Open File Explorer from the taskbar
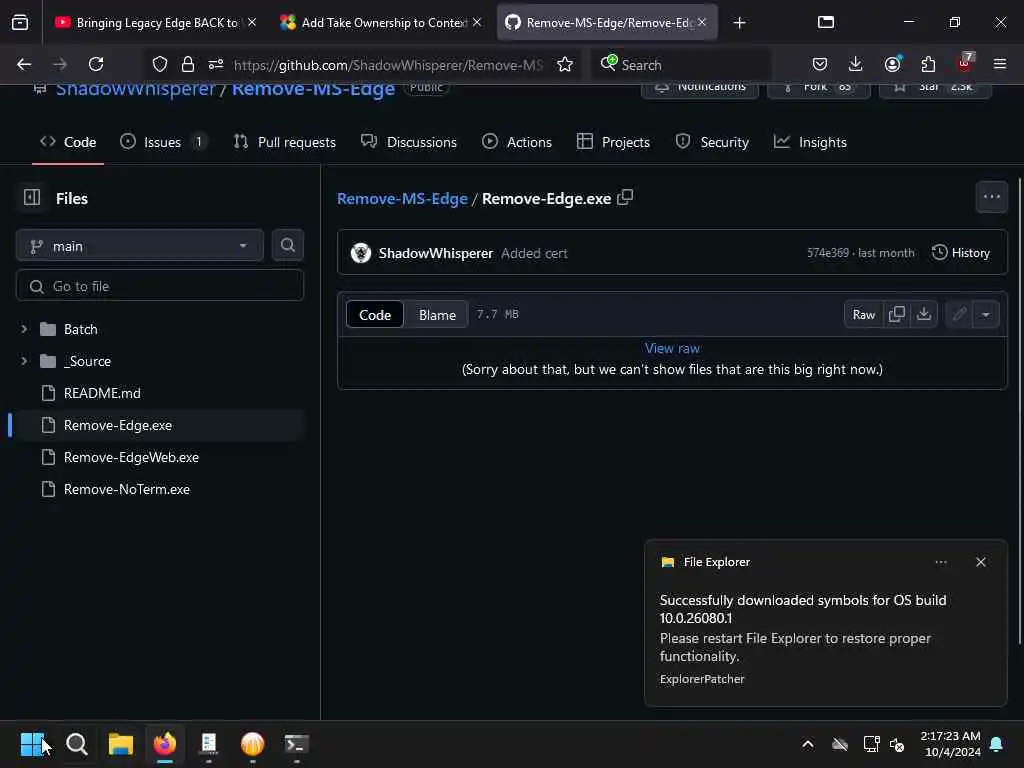Image resolution: width=1024 pixels, height=768 pixels. pos(121,744)
